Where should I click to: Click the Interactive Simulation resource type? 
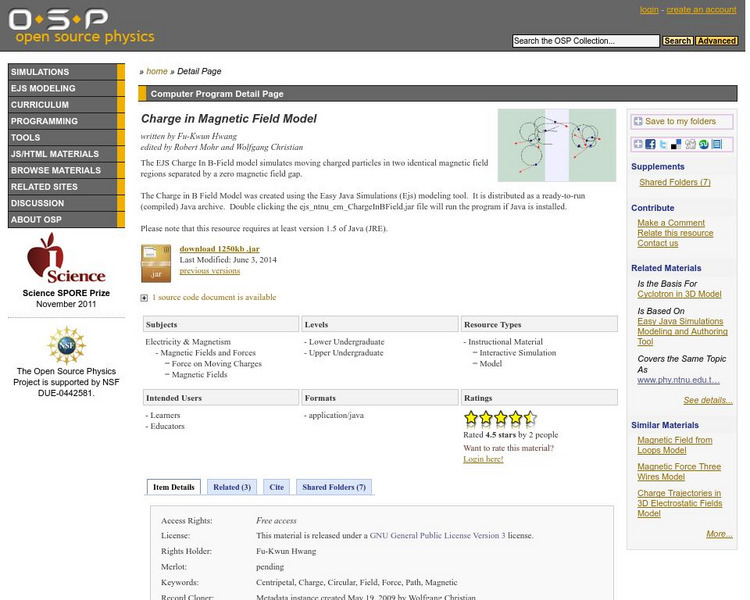[x=518, y=353]
